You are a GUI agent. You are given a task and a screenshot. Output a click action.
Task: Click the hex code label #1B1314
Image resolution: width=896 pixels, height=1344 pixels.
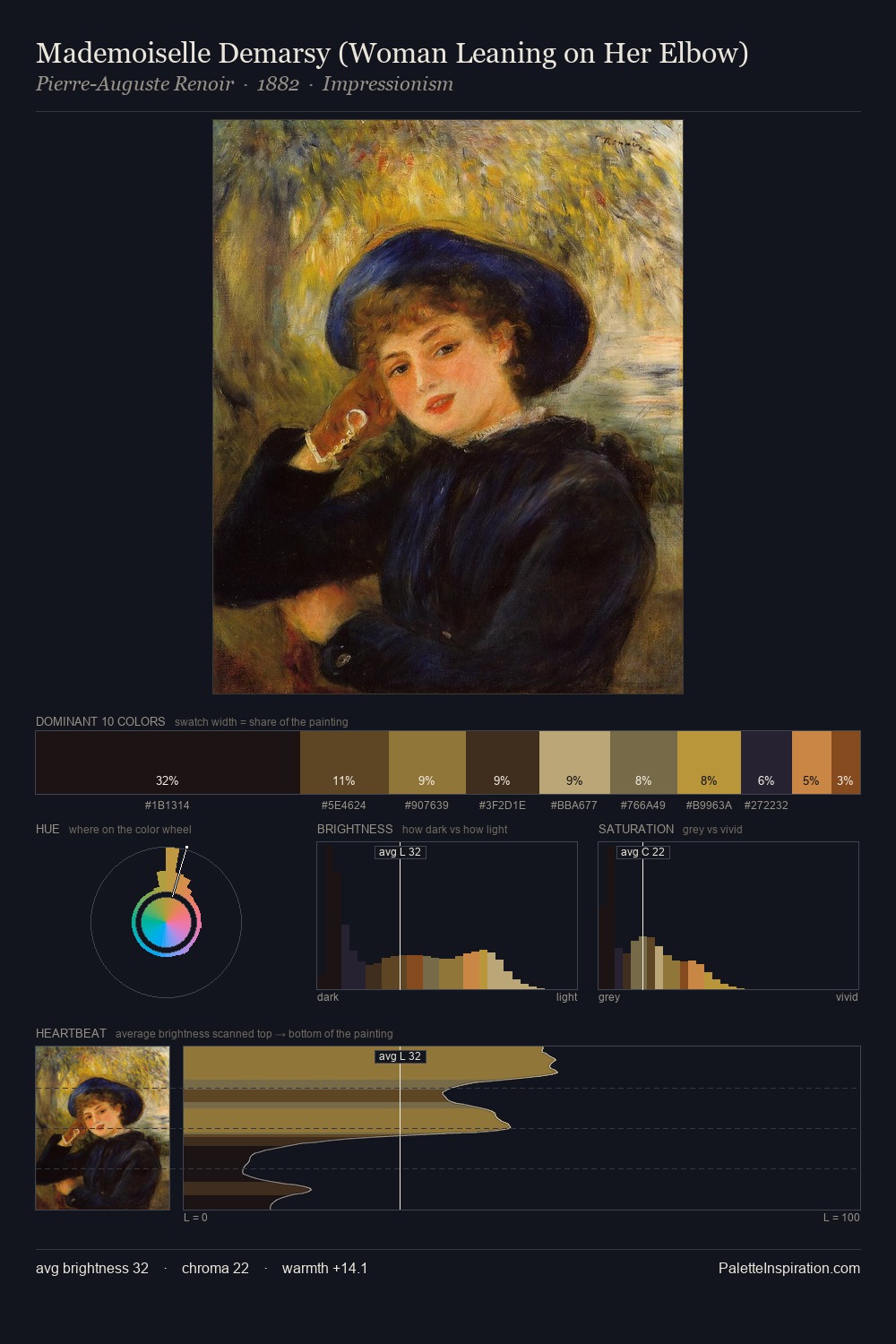point(168,806)
